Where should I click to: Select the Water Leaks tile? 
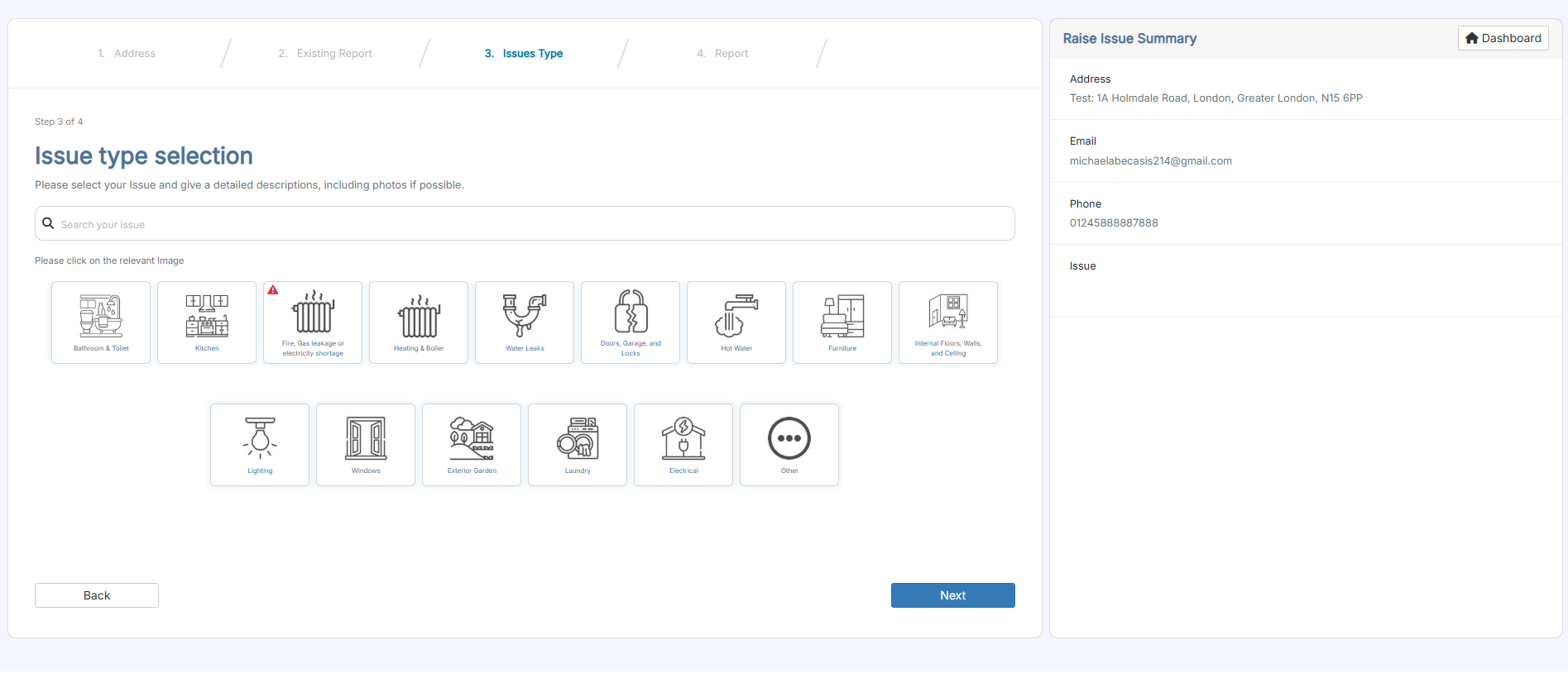[x=525, y=322]
